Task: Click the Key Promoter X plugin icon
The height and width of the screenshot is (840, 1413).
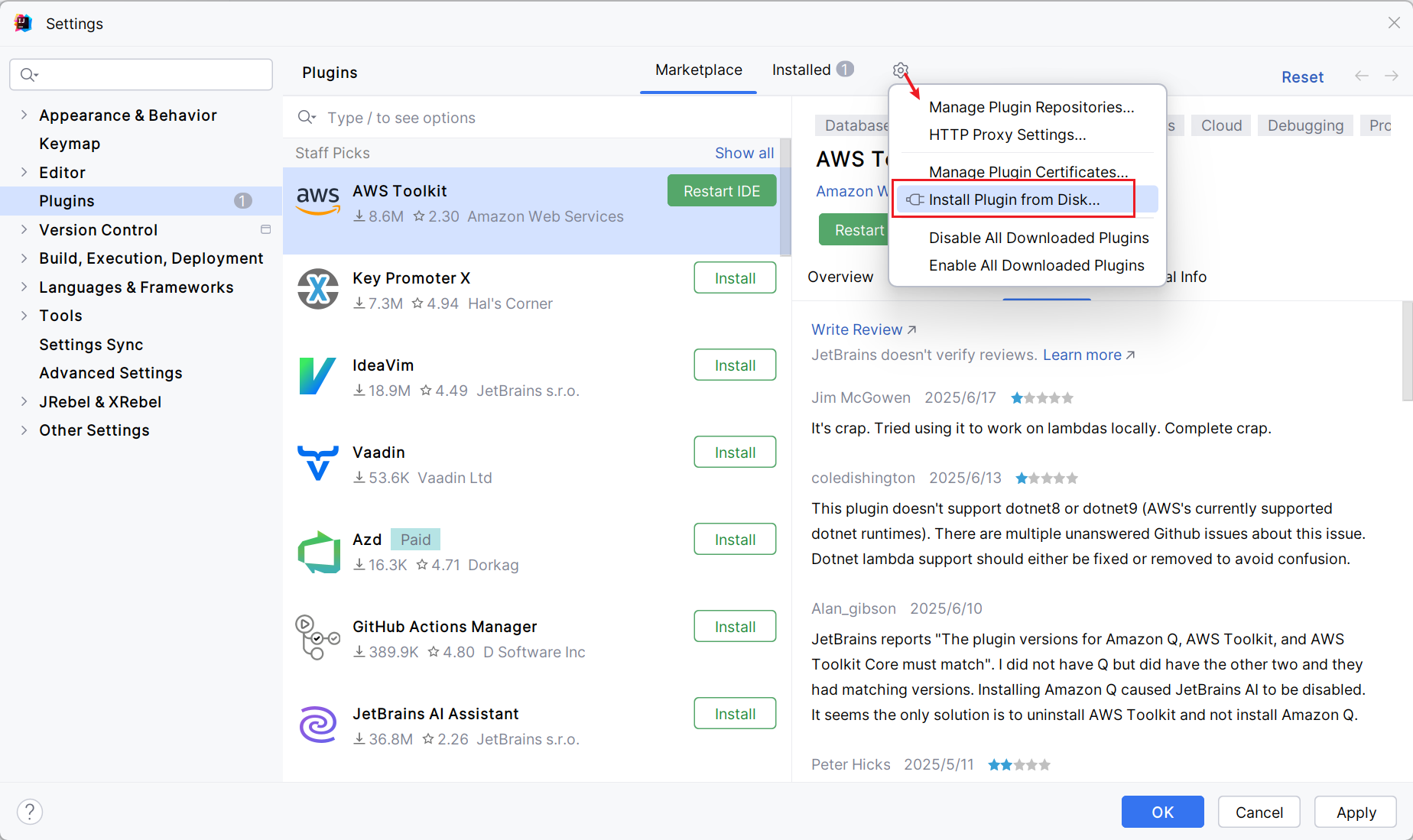Action: (x=318, y=289)
